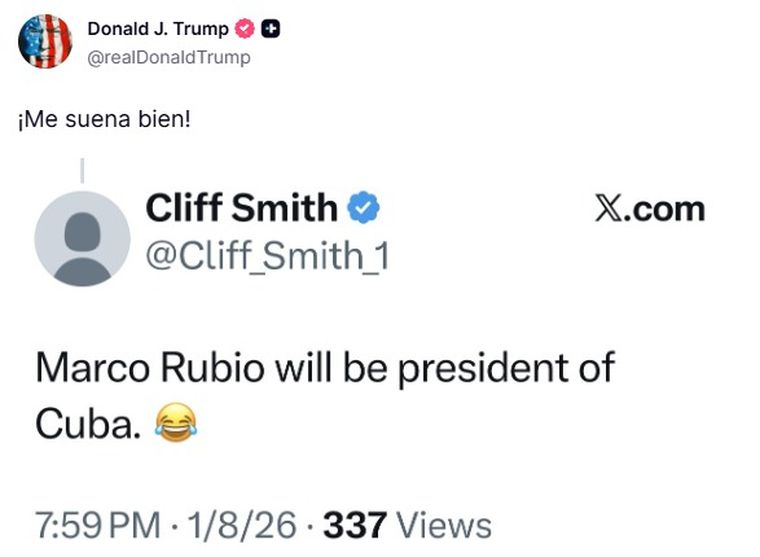Open the @Cliff_Smith_1 handle

(267, 256)
